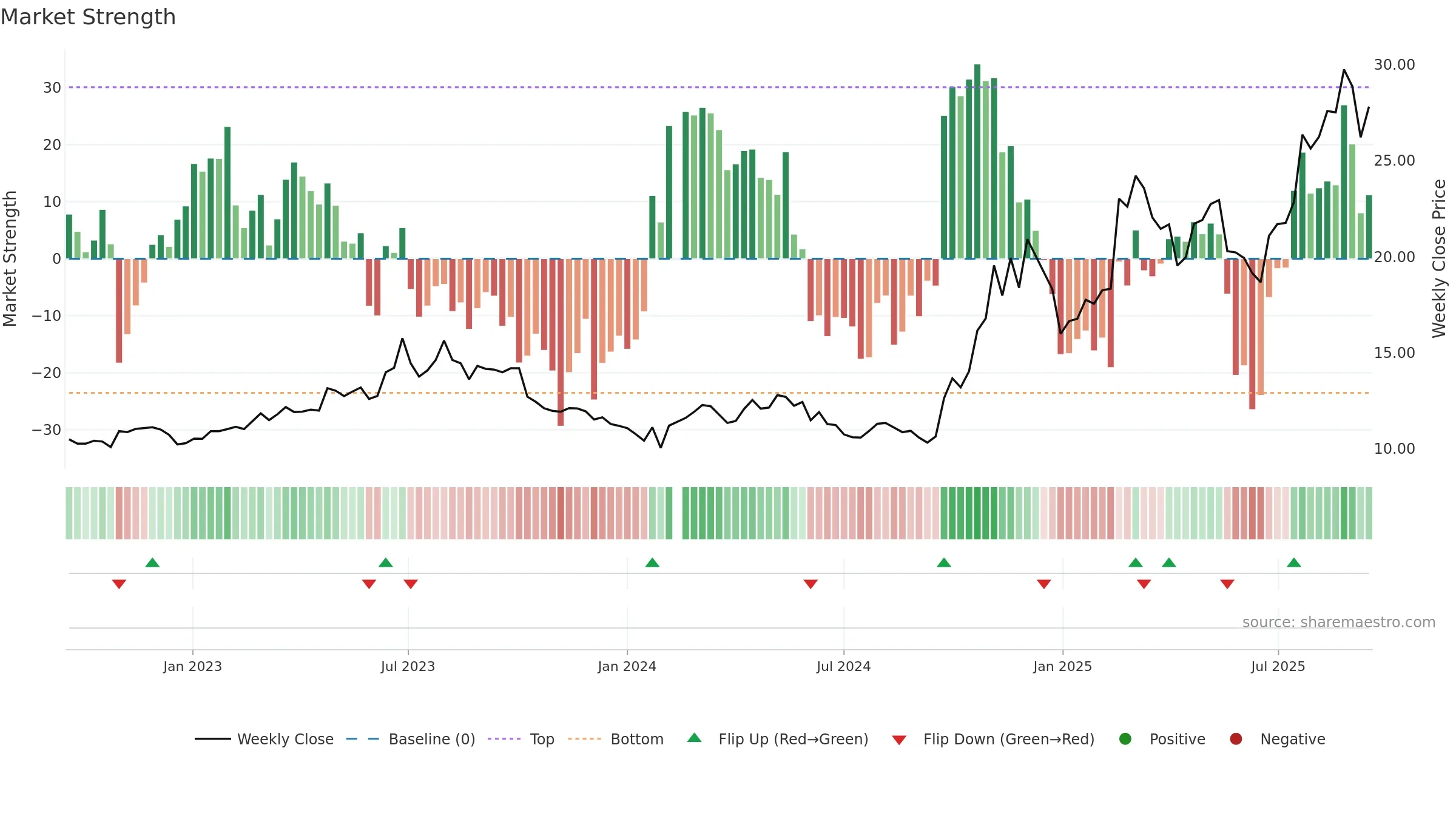Toggle the Flip Up (Red→Green) legend entry
Image resolution: width=1456 pixels, height=819 pixels.
pyautogui.click(x=778, y=739)
